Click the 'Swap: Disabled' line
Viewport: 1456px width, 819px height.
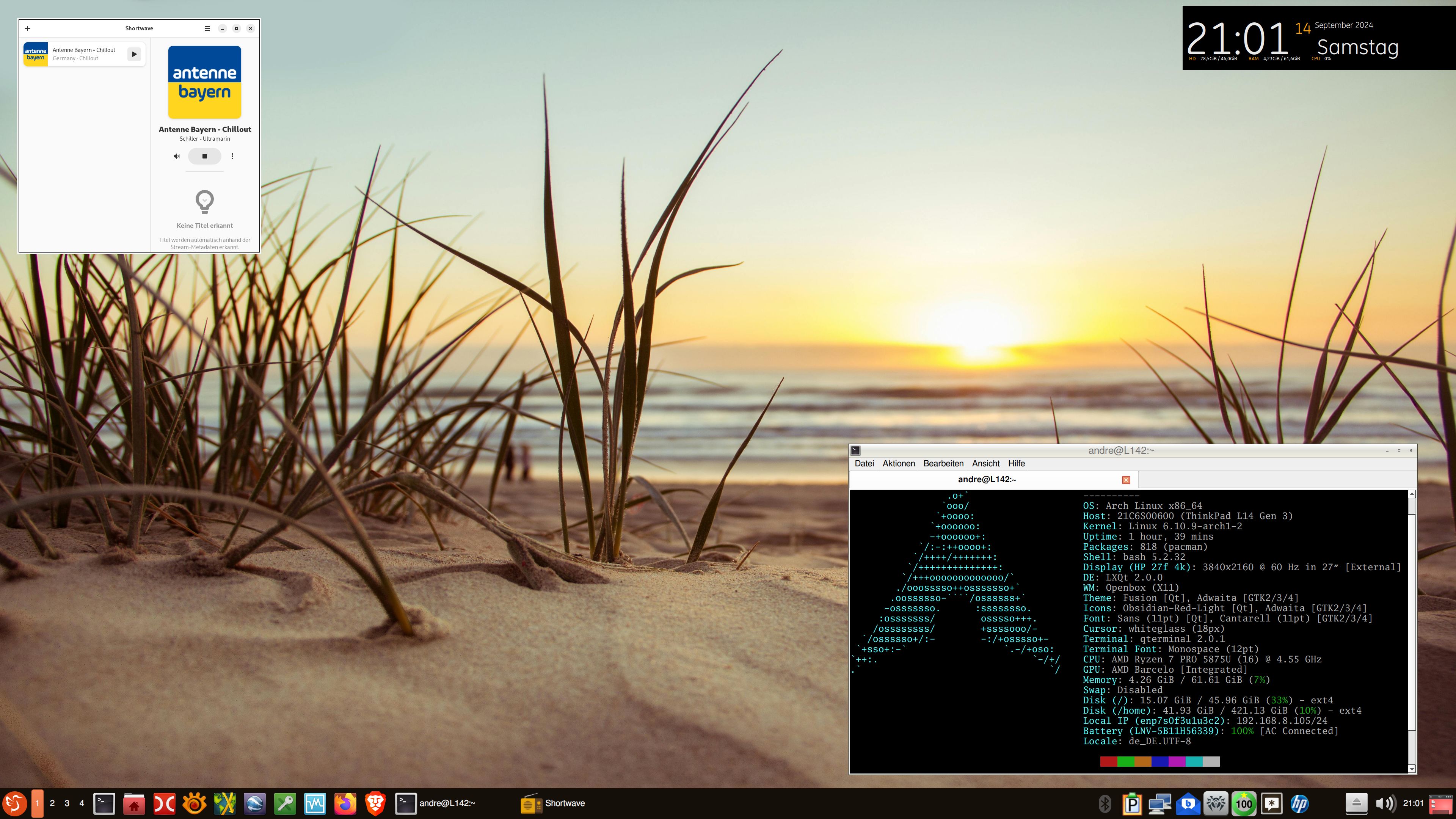coord(1122,690)
